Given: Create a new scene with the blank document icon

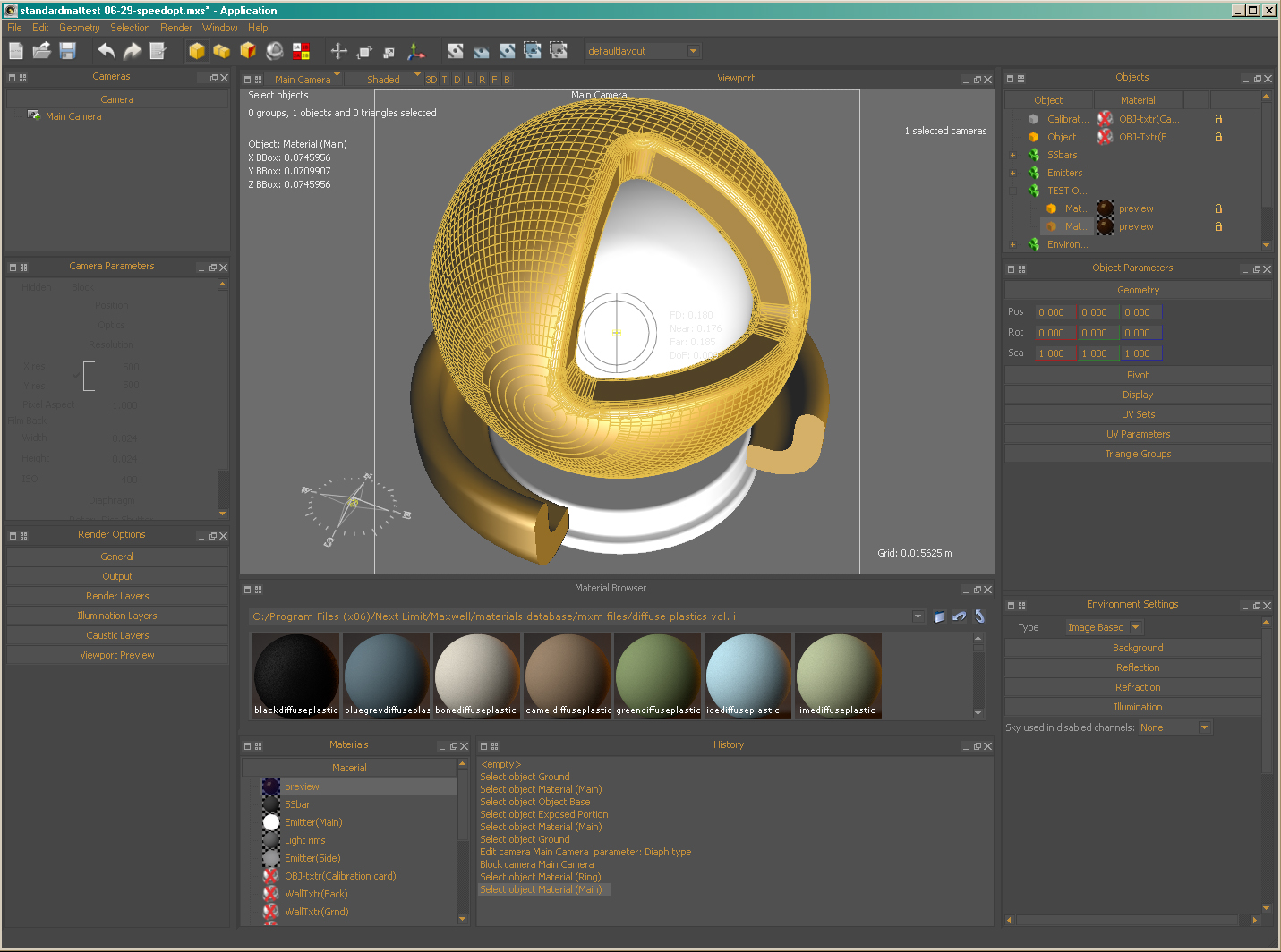Looking at the screenshot, I should pos(15,51).
